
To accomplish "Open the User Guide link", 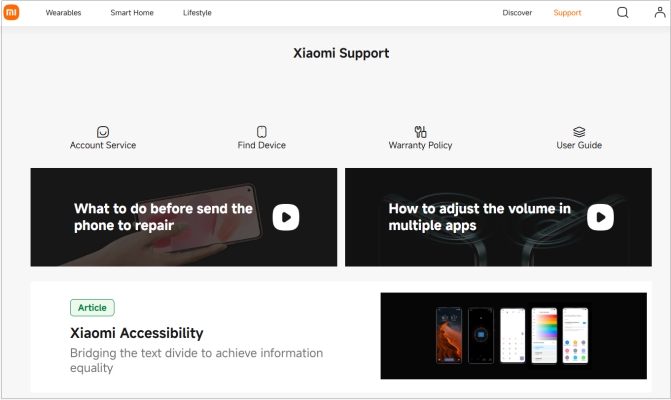I will (579, 145).
